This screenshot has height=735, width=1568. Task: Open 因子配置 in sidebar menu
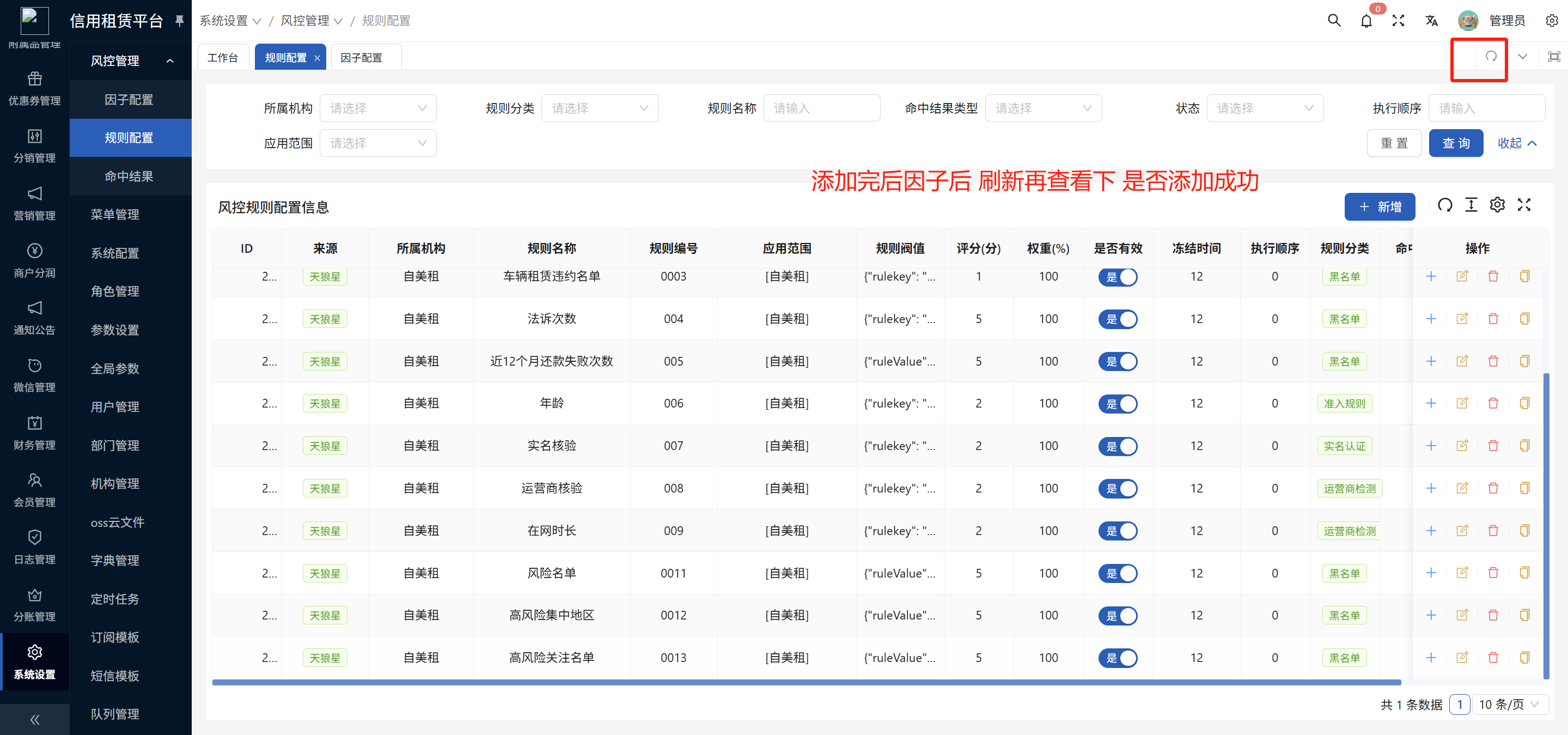point(130,99)
